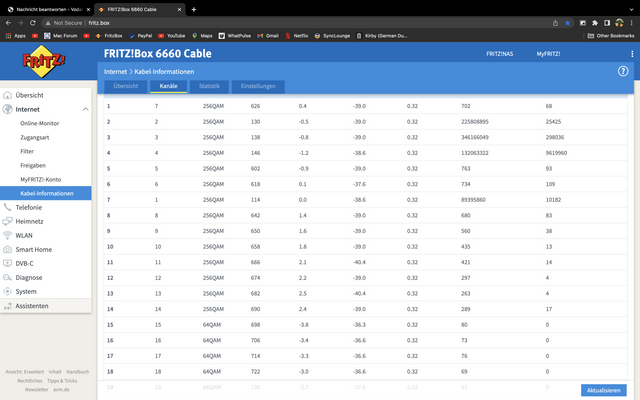The image size is (640, 400).
Task: Click the Aktualisieren button
Action: (603, 390)
